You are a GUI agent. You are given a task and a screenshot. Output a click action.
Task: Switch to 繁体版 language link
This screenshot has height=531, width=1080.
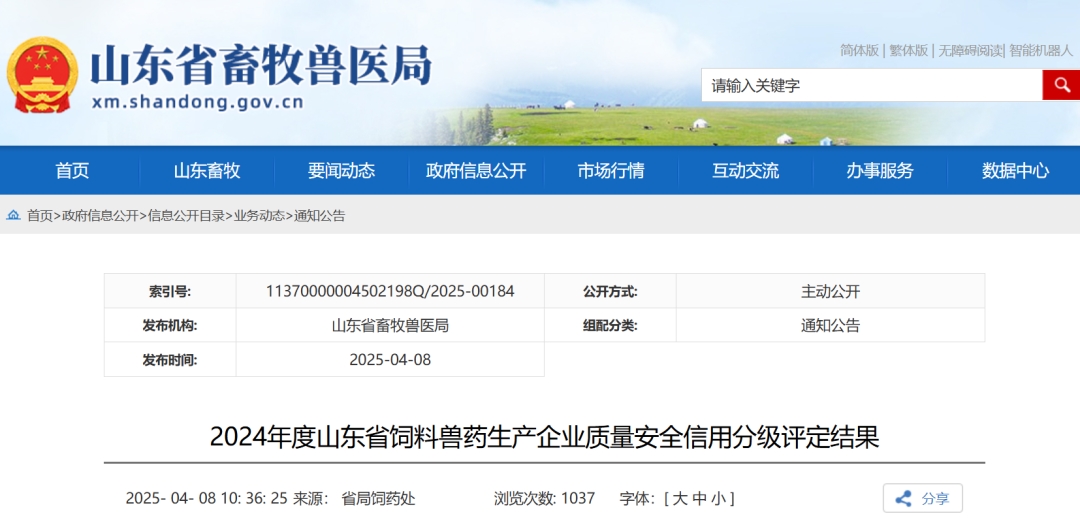click(x=908, y=50)
